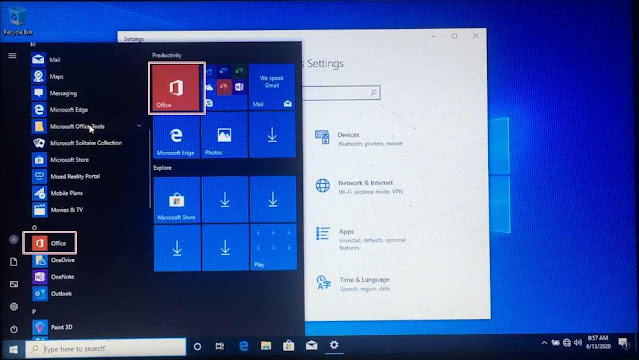
Task: Open Devices in Settings window
Action: click(x=359, y=139)
